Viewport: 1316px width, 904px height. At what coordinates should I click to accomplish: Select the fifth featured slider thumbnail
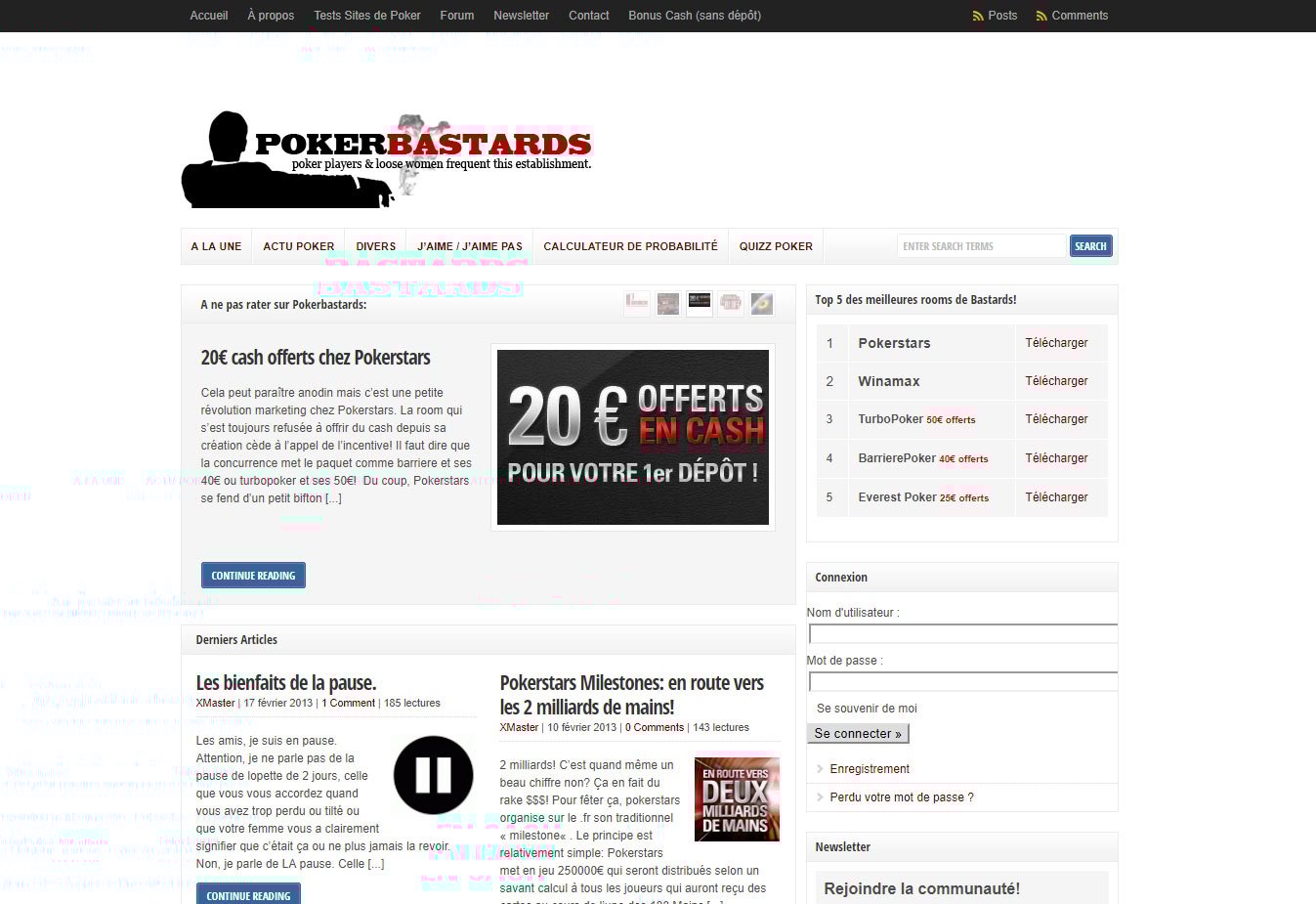[x=762, y=304]
